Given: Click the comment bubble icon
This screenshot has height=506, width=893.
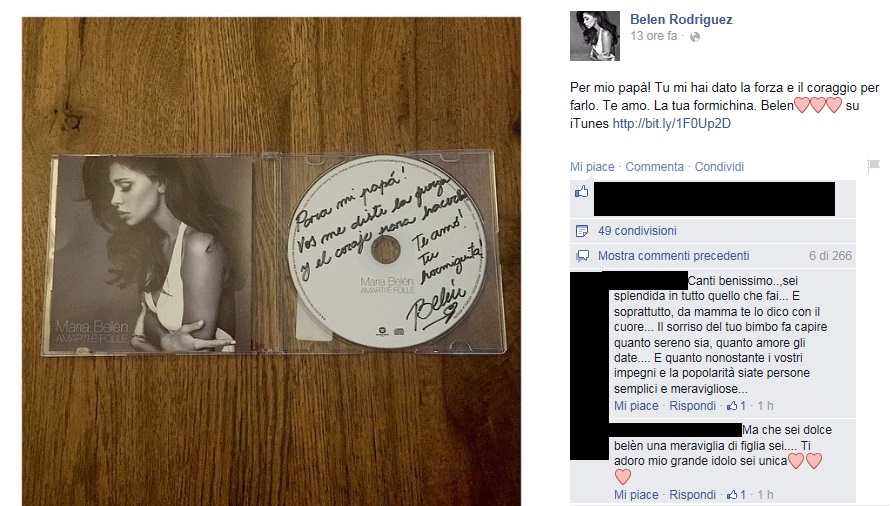Looking at the screenshot, I should click(x=582, y=256).
